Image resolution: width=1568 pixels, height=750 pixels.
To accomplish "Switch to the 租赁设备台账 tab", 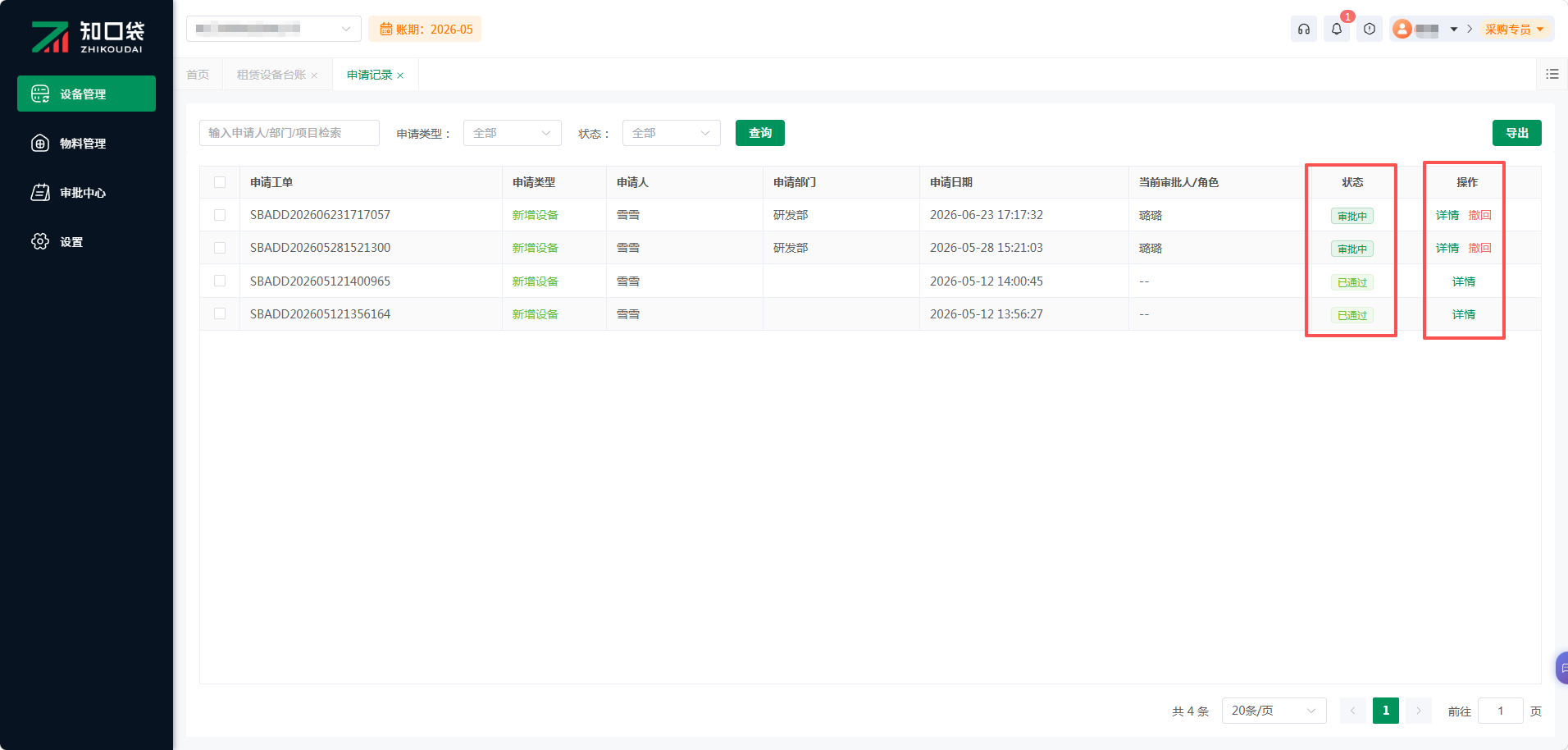I will coord(271,75).
